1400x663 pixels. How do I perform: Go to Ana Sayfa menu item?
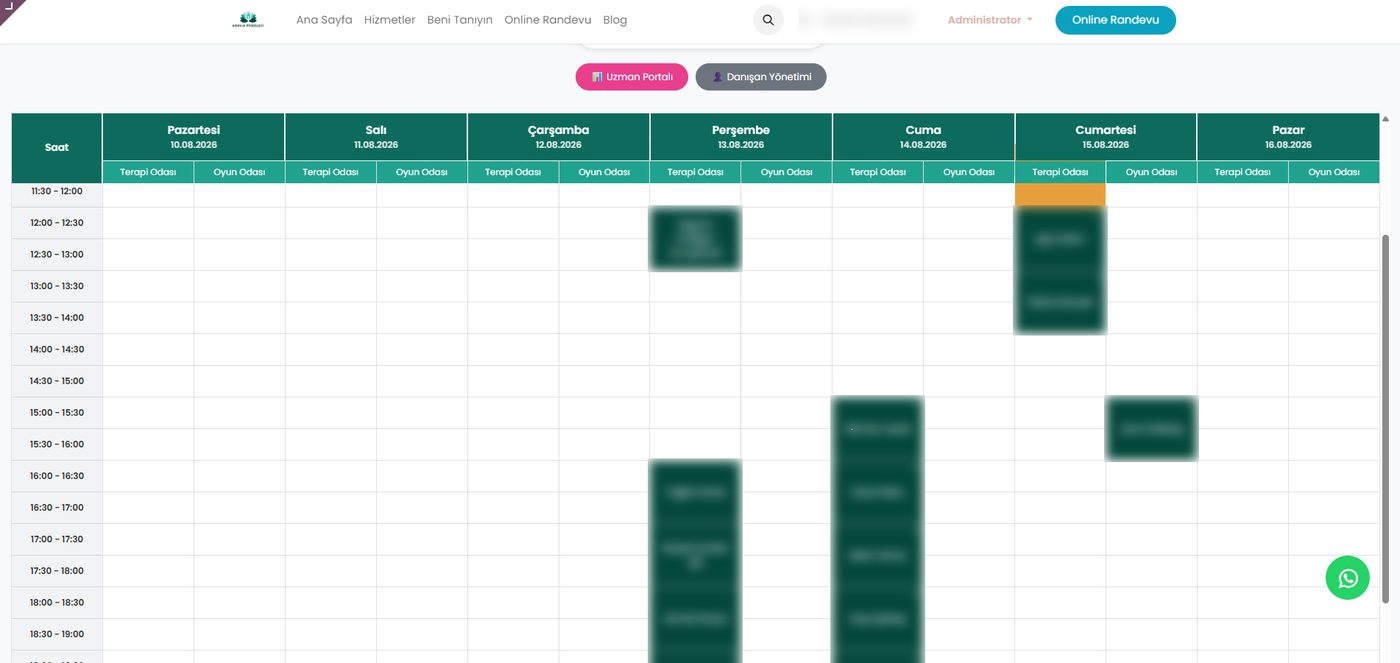click(x=324, y=20)
